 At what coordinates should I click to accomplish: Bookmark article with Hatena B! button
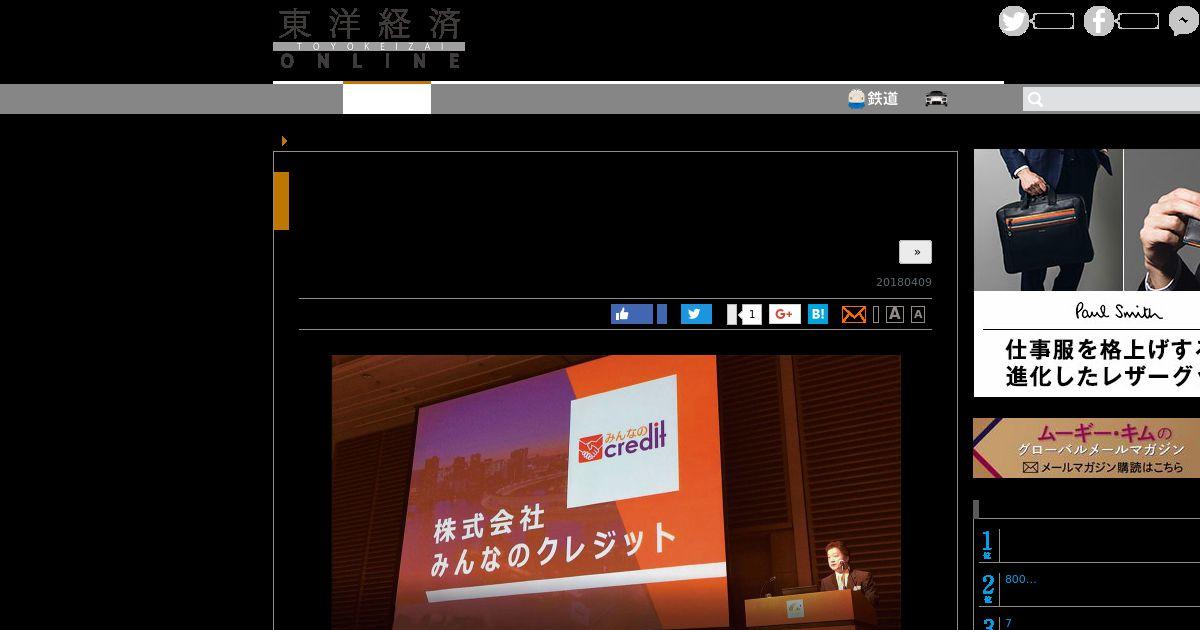click(x=818, y=314)
